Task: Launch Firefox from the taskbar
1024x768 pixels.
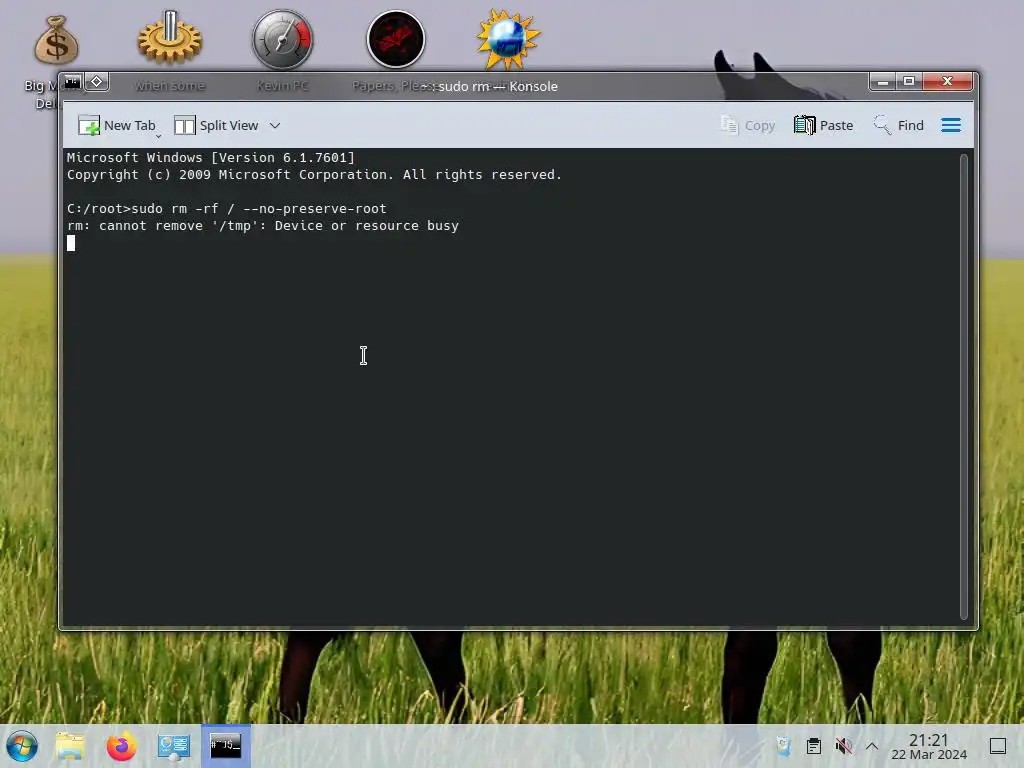Action: point(121,746)
